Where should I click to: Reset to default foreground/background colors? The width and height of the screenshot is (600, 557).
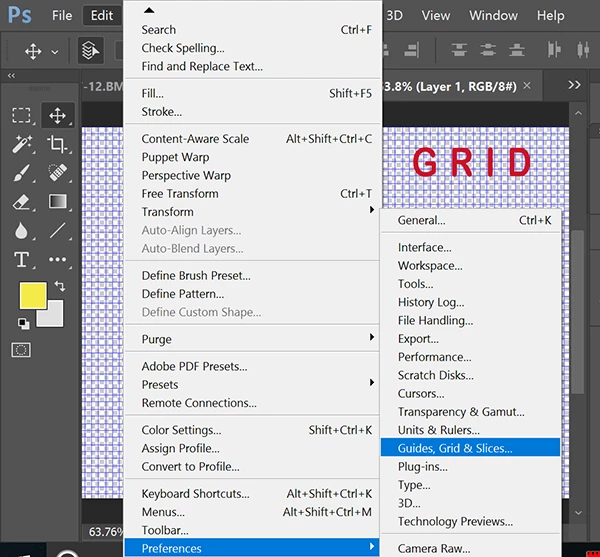tap(23, 323)
